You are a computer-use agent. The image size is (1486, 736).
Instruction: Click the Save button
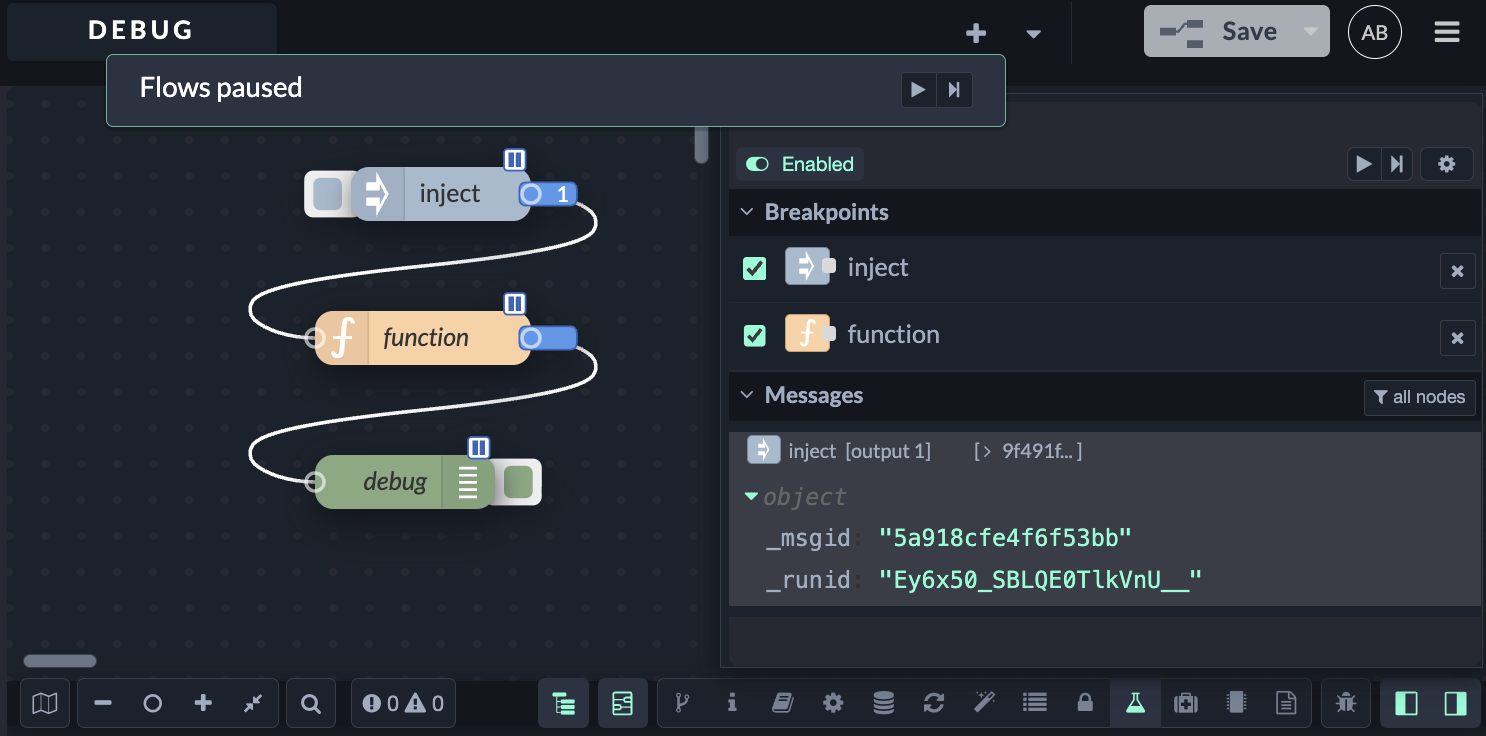1221,32
